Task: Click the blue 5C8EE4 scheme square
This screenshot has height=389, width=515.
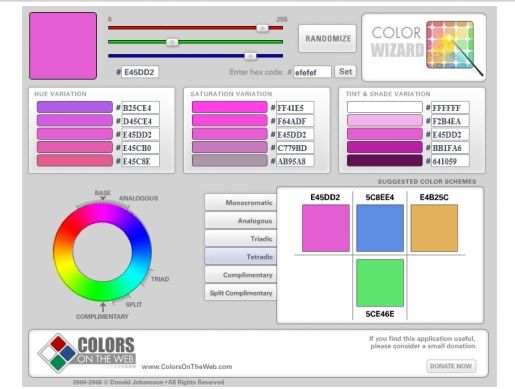Action: [380, 228]
